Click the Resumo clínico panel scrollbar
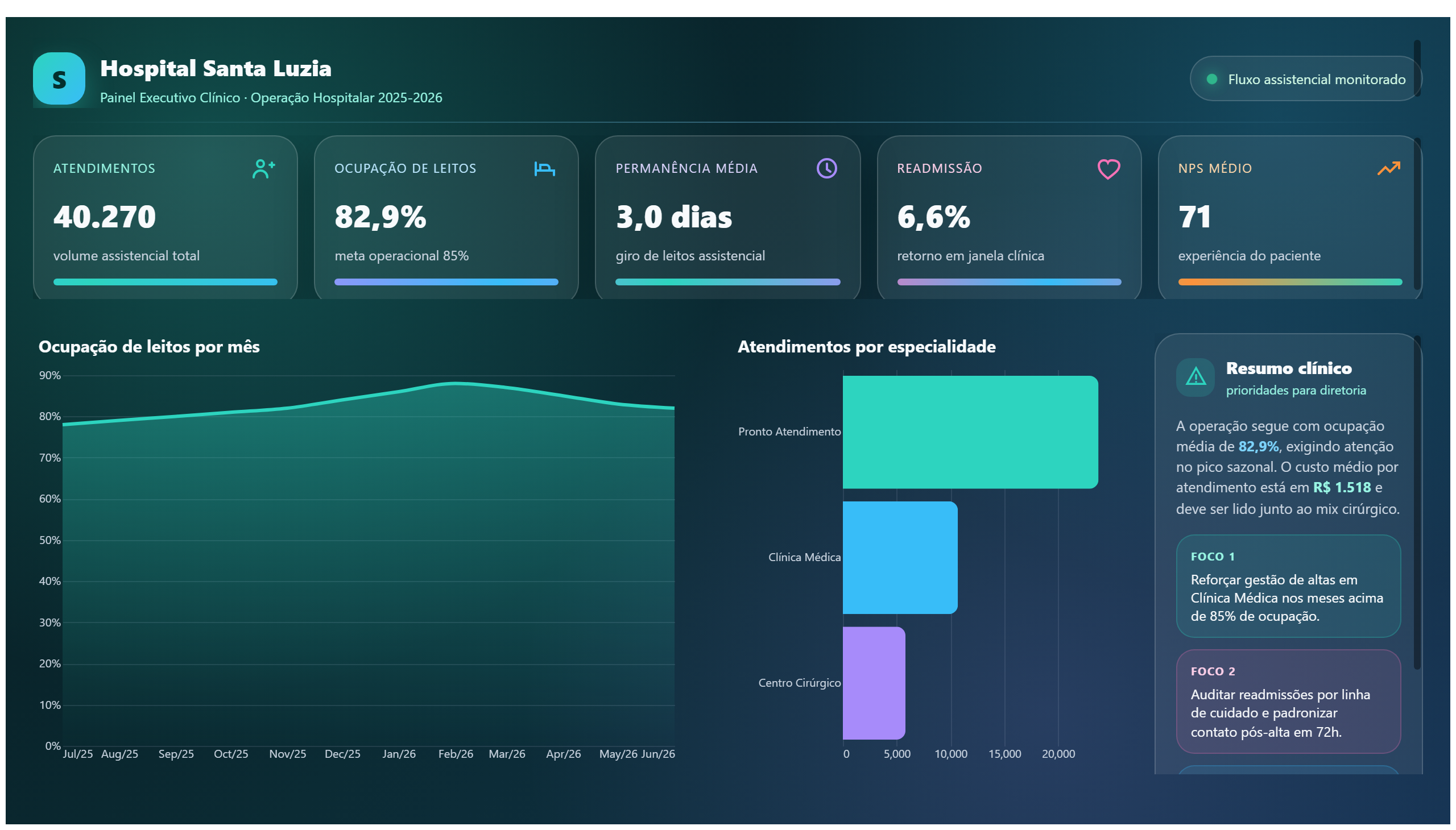 tap(1416, 501)
